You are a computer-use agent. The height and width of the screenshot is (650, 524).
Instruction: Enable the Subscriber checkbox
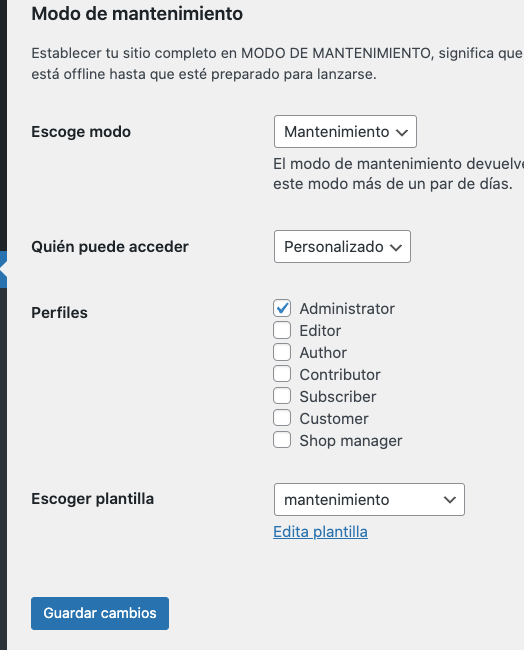(282, 396)
